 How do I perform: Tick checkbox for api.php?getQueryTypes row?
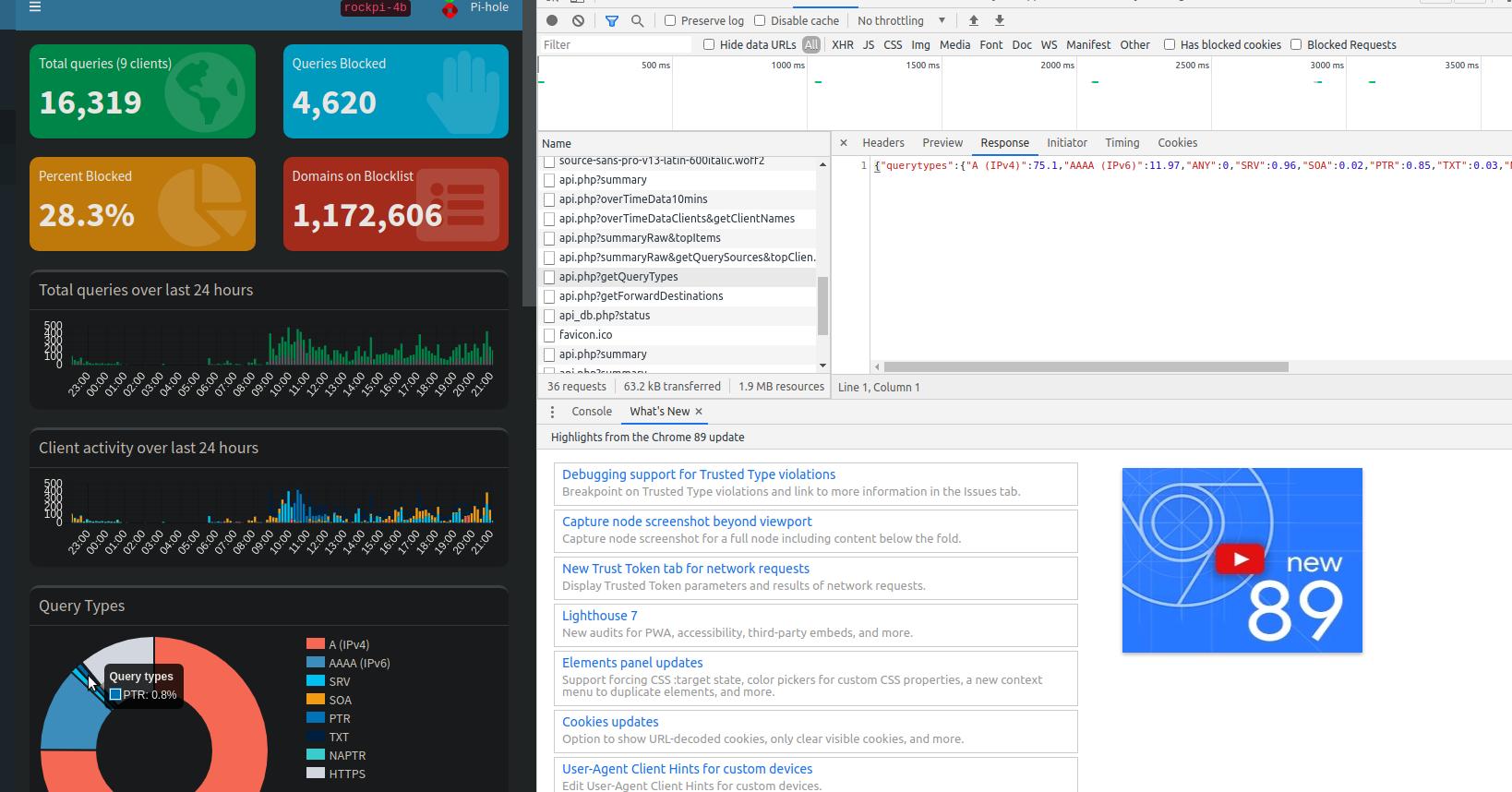549,277
